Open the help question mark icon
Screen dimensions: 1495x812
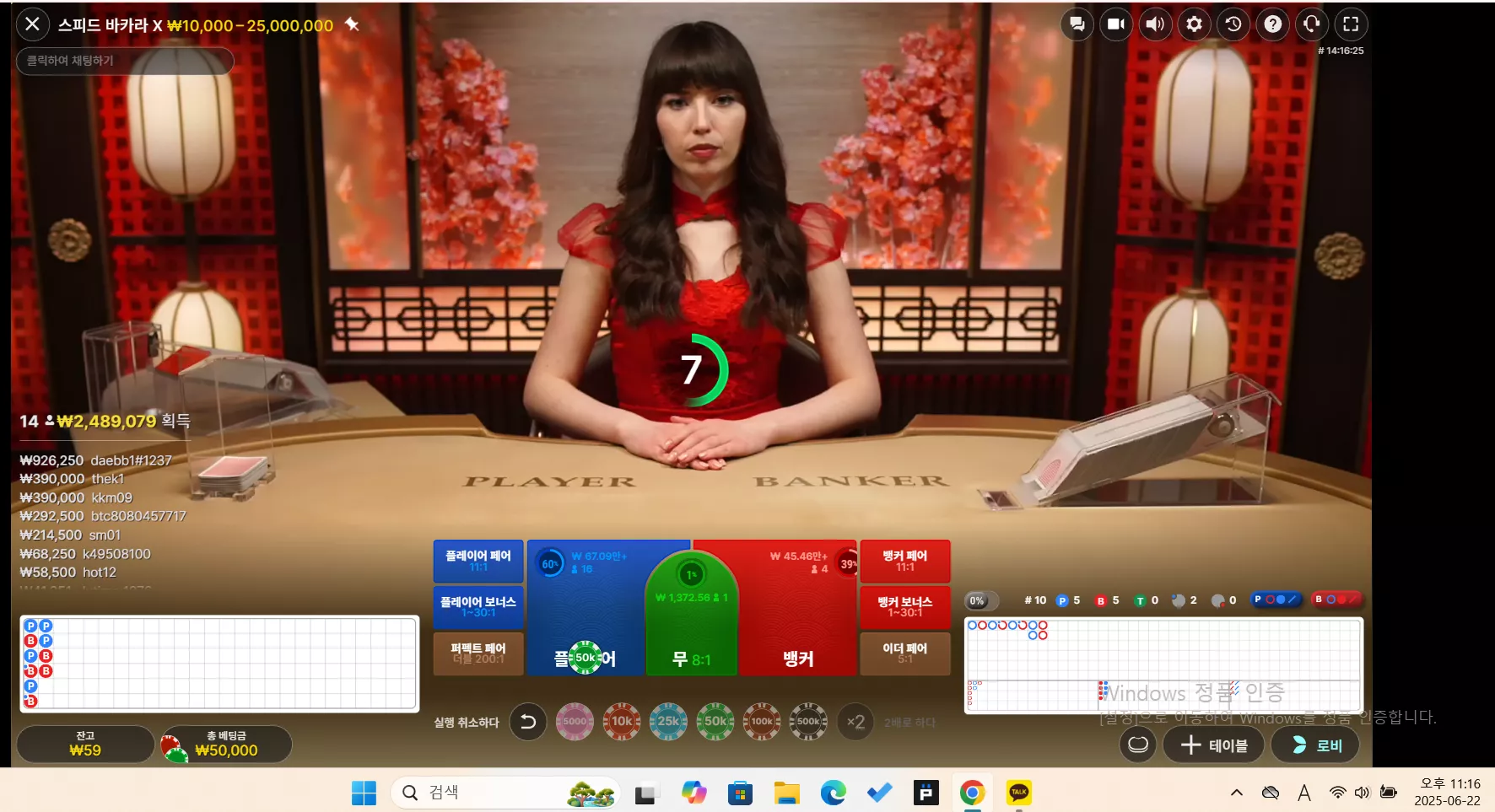coord(1272,24)
